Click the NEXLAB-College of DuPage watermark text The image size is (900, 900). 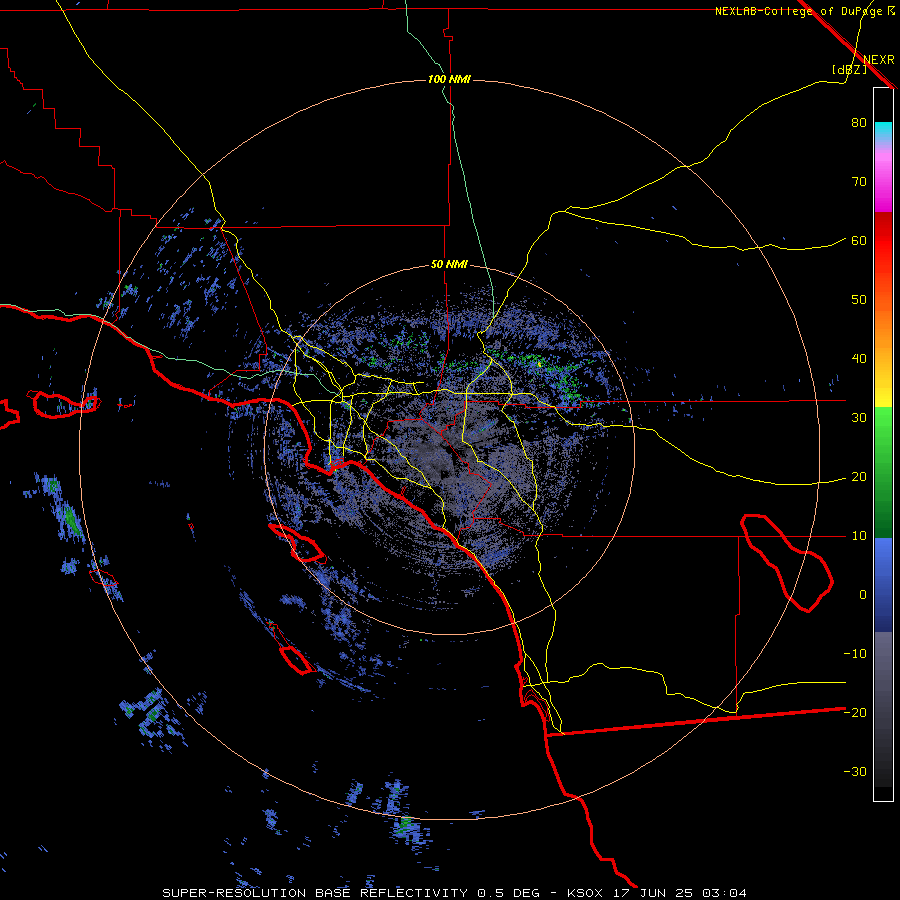[805, 11]
